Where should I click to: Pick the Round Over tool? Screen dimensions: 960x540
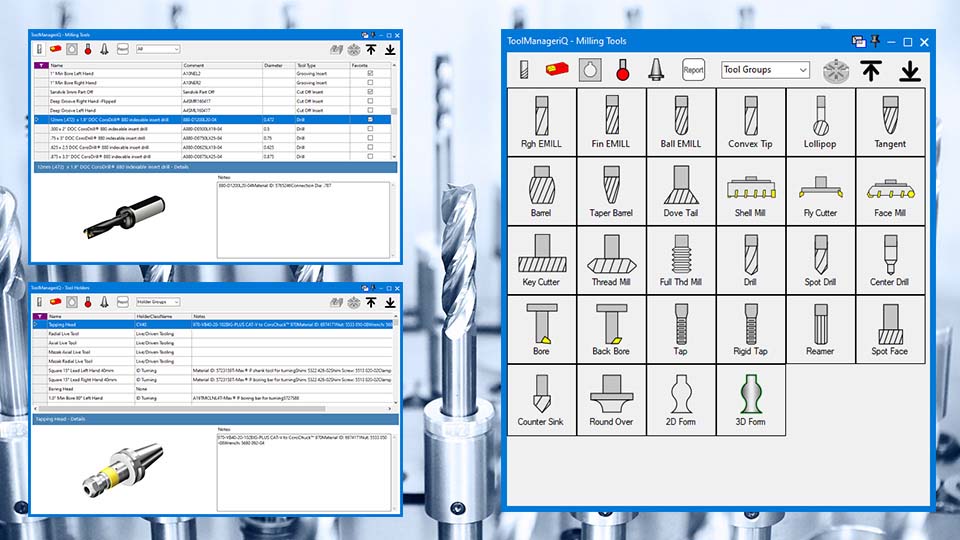pos(611,400)
